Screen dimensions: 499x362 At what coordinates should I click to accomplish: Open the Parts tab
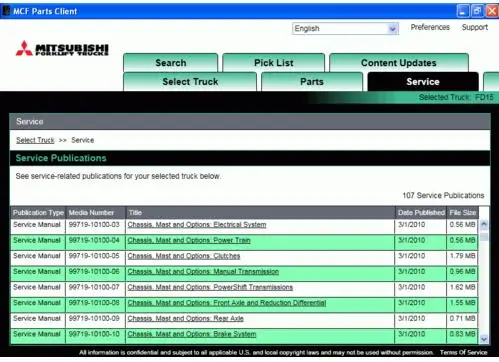(312, 82)
